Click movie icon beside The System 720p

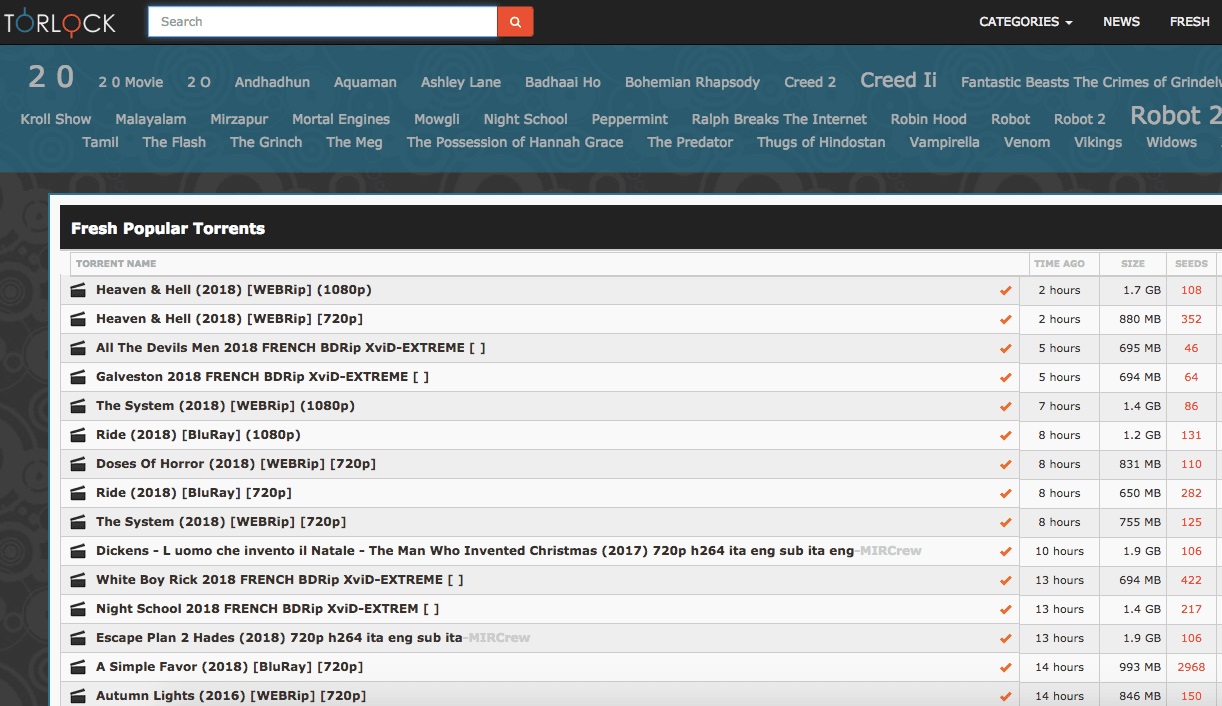click(x=78, y=522)
